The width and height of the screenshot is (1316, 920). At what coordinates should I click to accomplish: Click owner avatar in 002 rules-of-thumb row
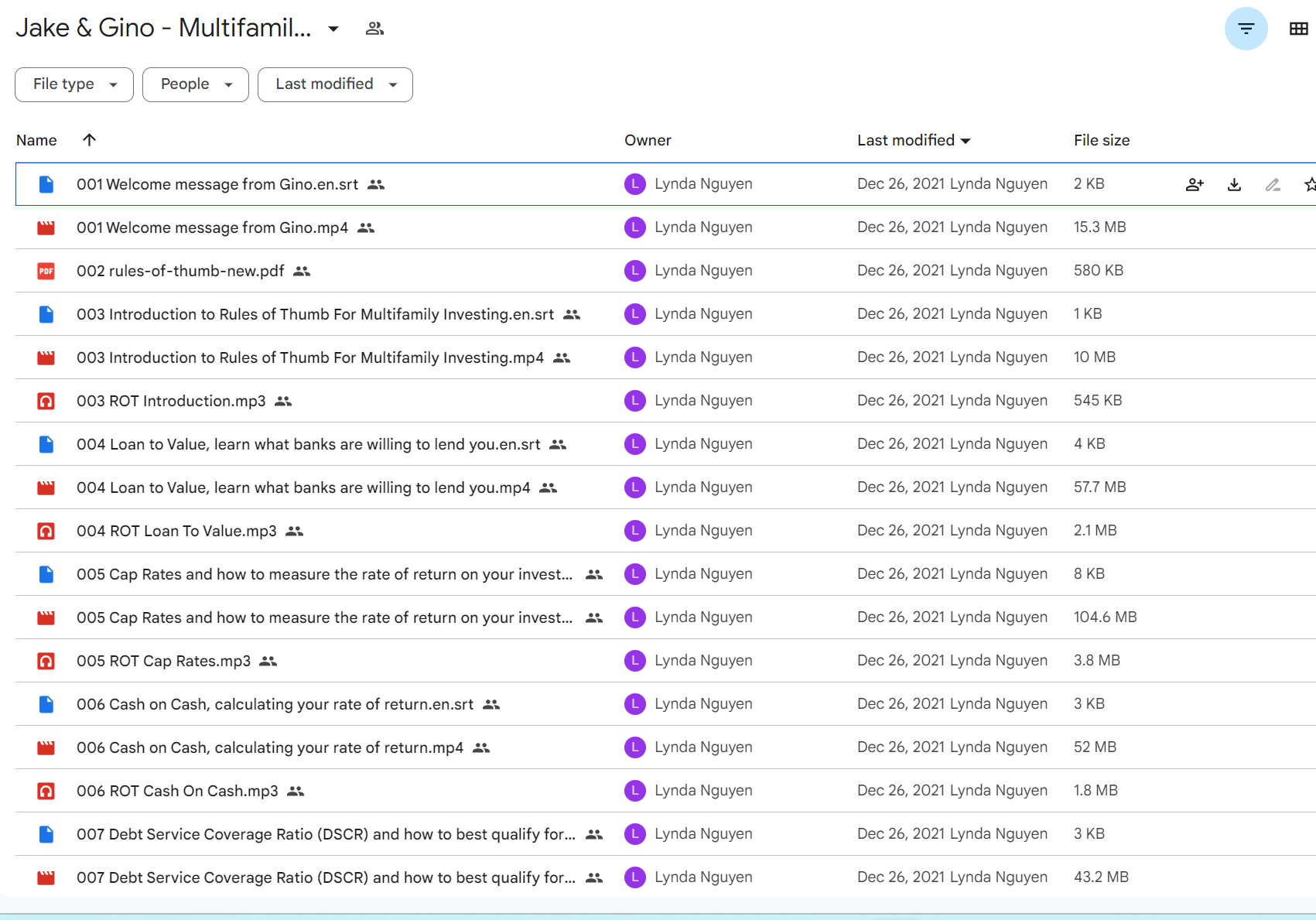pos(635,271)
